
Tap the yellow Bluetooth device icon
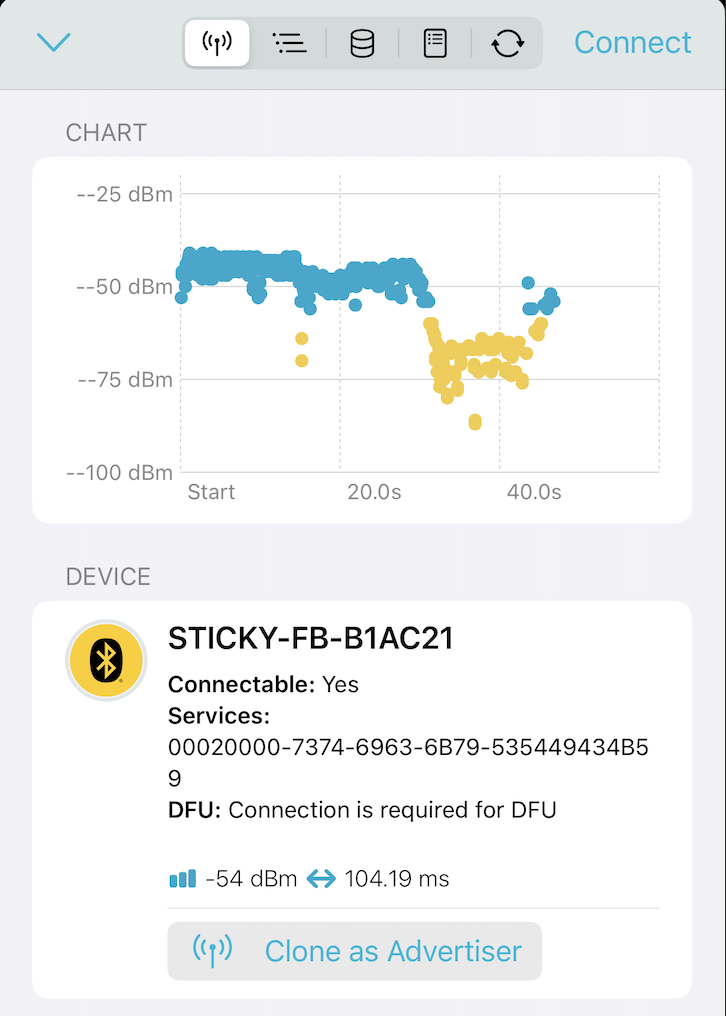(x=106, y=660)
